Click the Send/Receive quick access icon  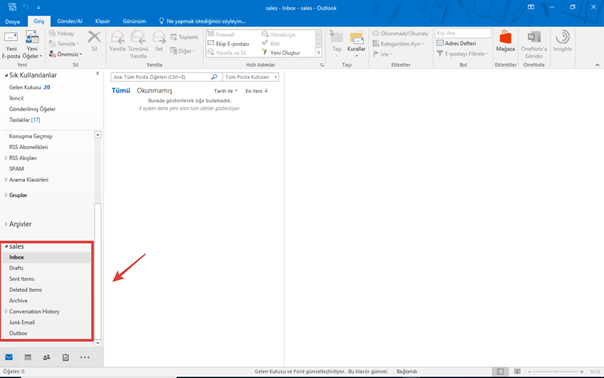[x=12, y=7]
